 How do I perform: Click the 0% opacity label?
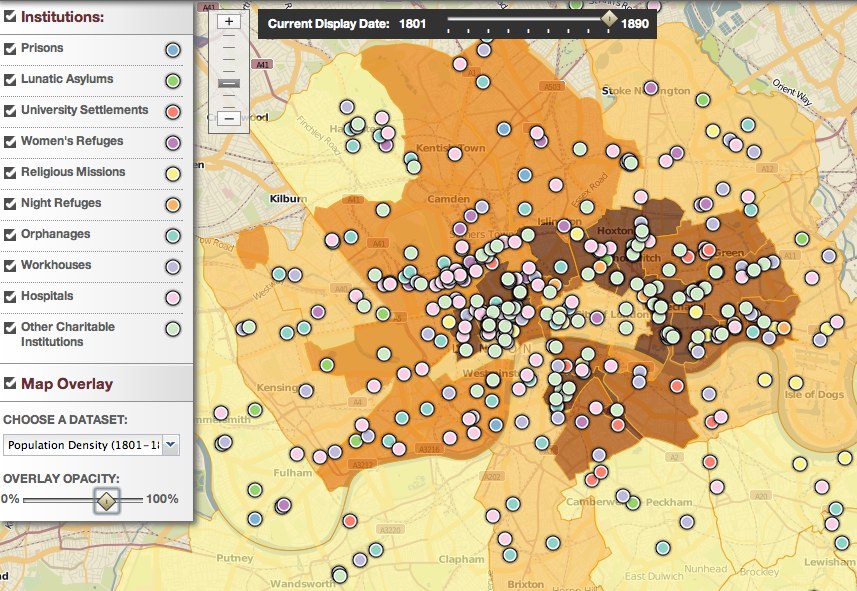click(10, 499)
